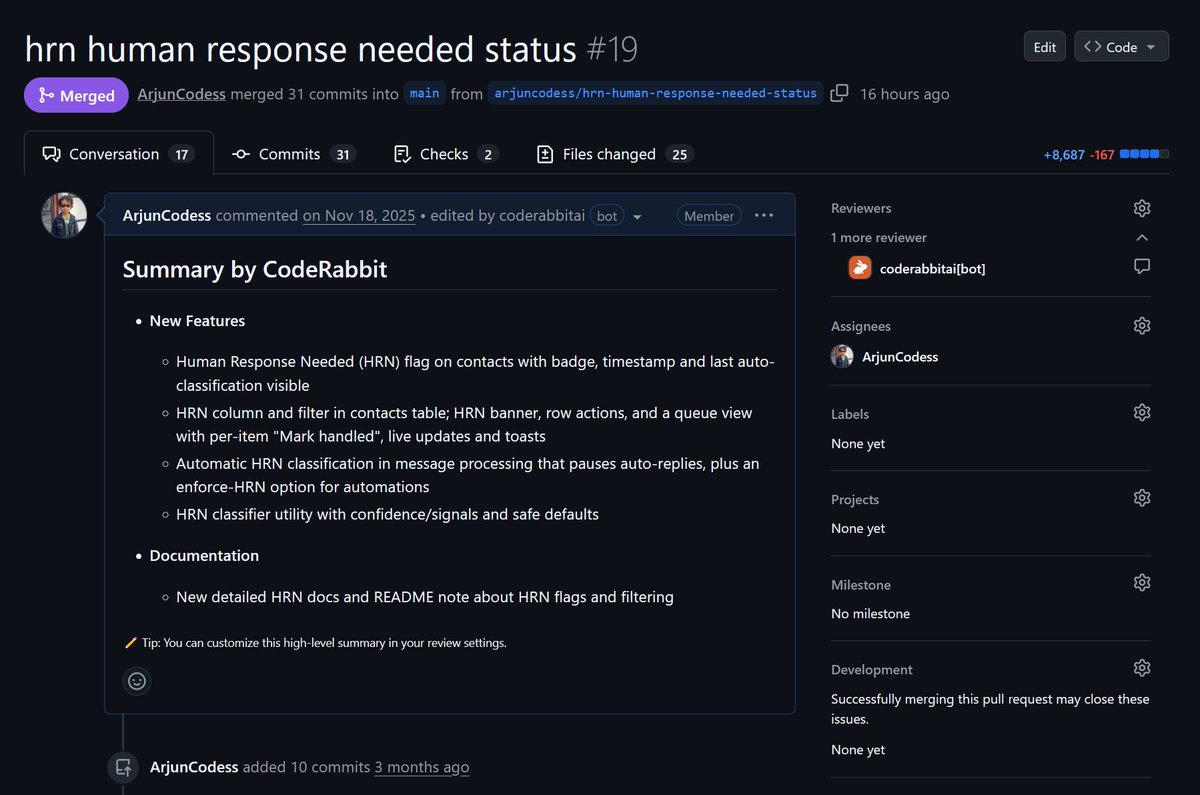View coderabbitai review comment icon

point(1142,266)
